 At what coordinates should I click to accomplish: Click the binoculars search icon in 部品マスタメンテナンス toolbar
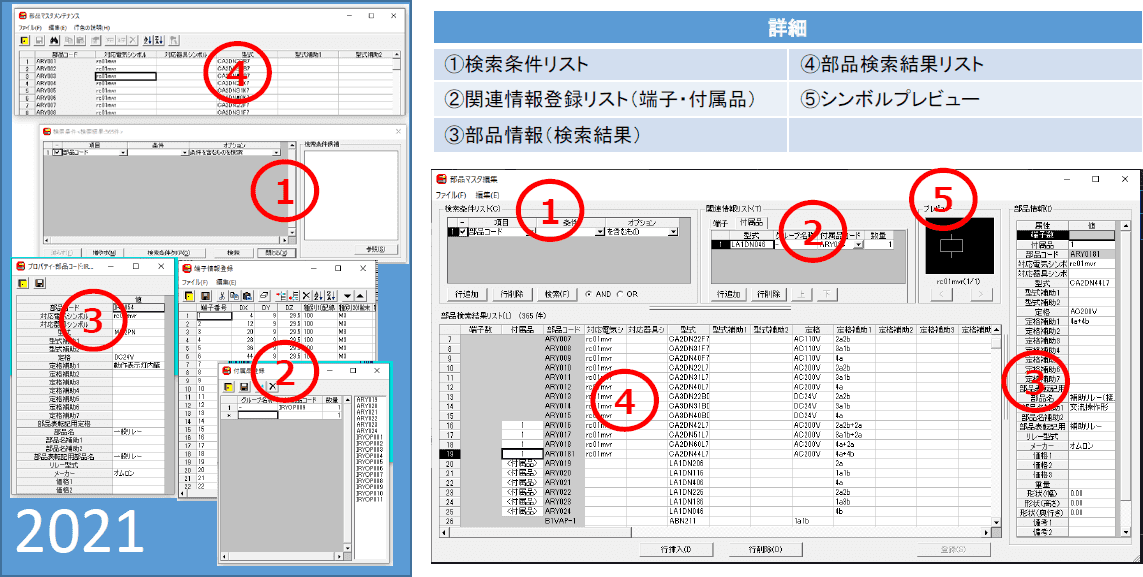(x=54, y=40)
